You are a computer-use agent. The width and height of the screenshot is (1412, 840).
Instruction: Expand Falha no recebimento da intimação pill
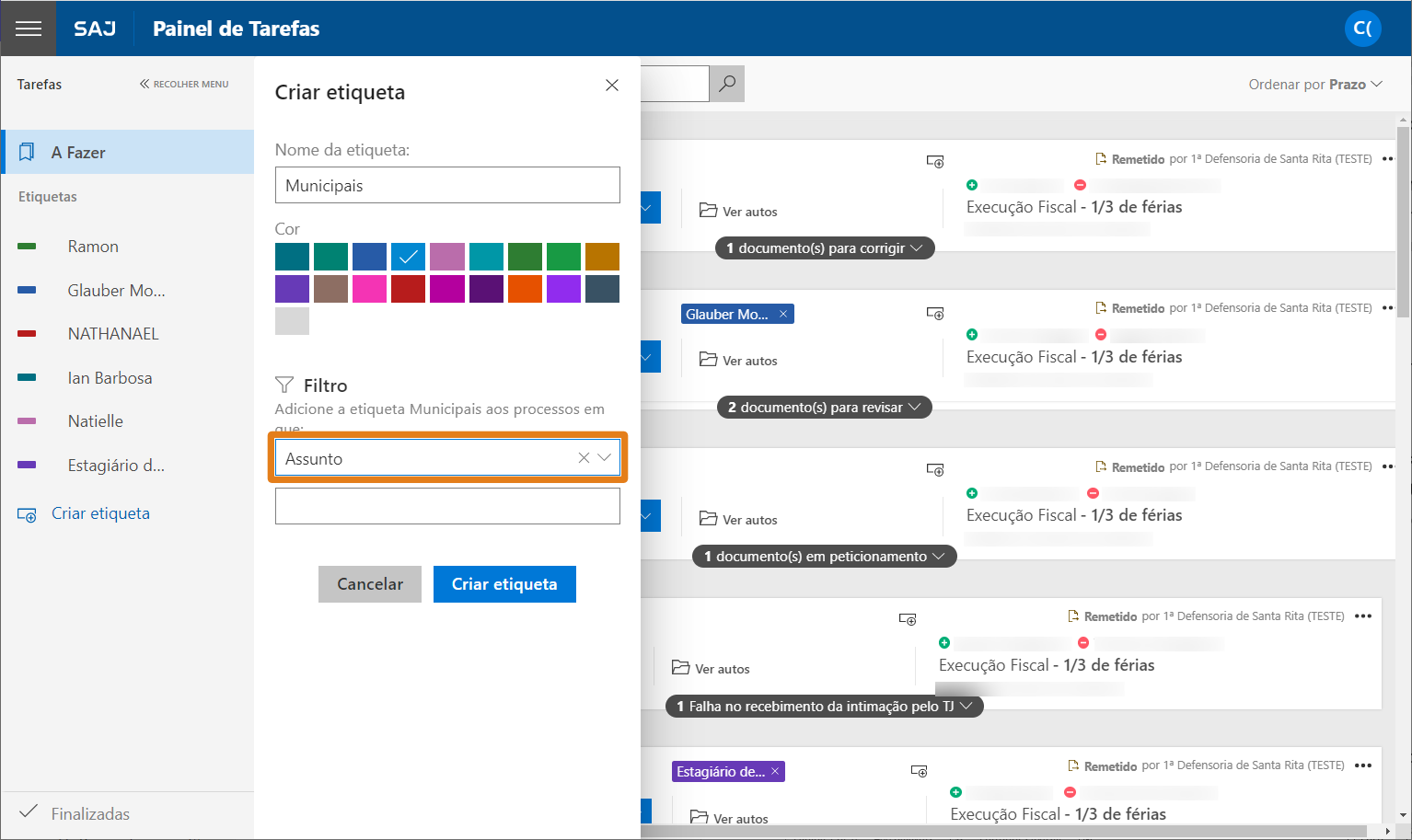tap(825, 707)
